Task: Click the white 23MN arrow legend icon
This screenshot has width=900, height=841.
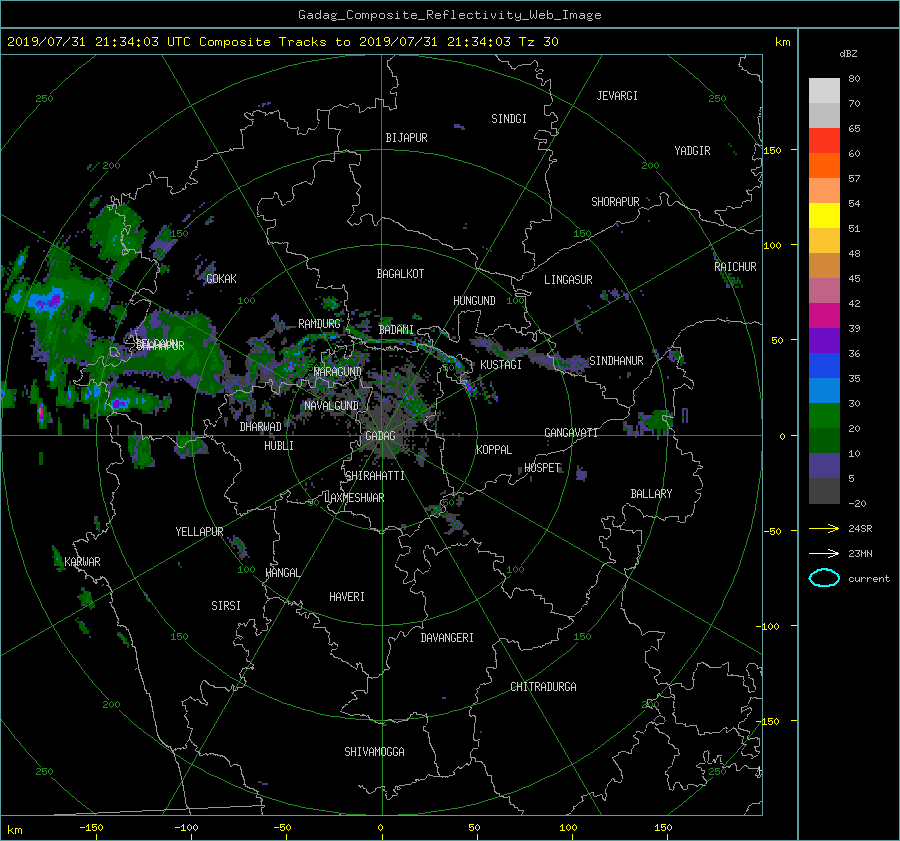Action: [x=824, y=553]
